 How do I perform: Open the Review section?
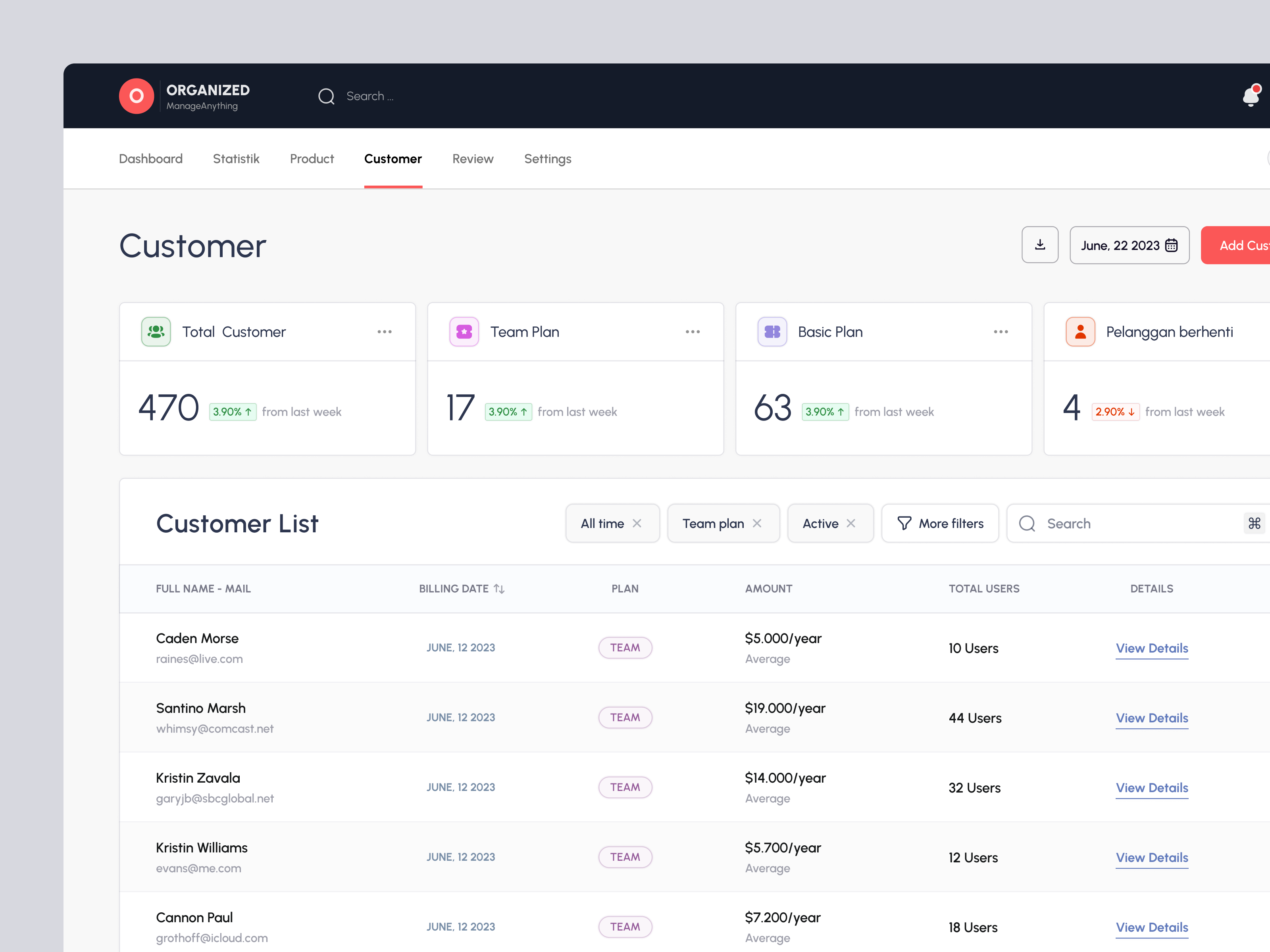click(473, 158)
